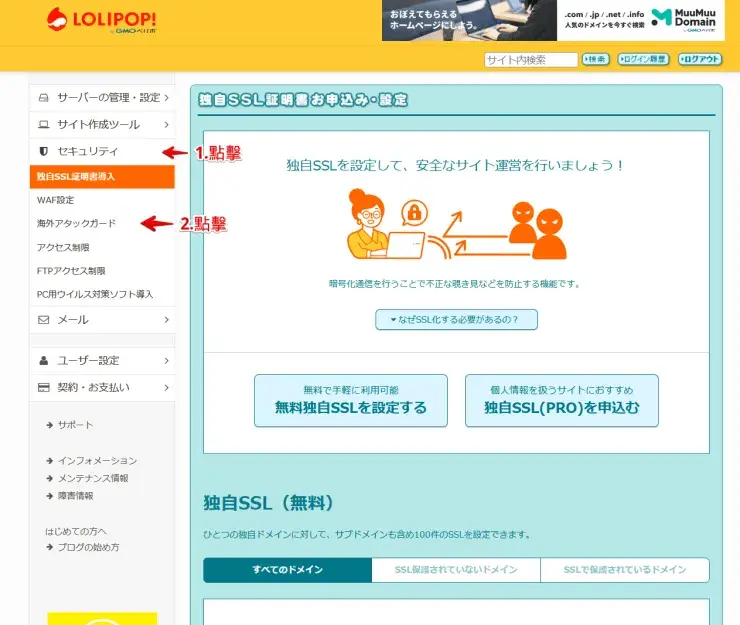Click the arrow icon beside ブログの始め方
Image resolution: width=740 pixels, height=625 pixels.
pos(50,547)
